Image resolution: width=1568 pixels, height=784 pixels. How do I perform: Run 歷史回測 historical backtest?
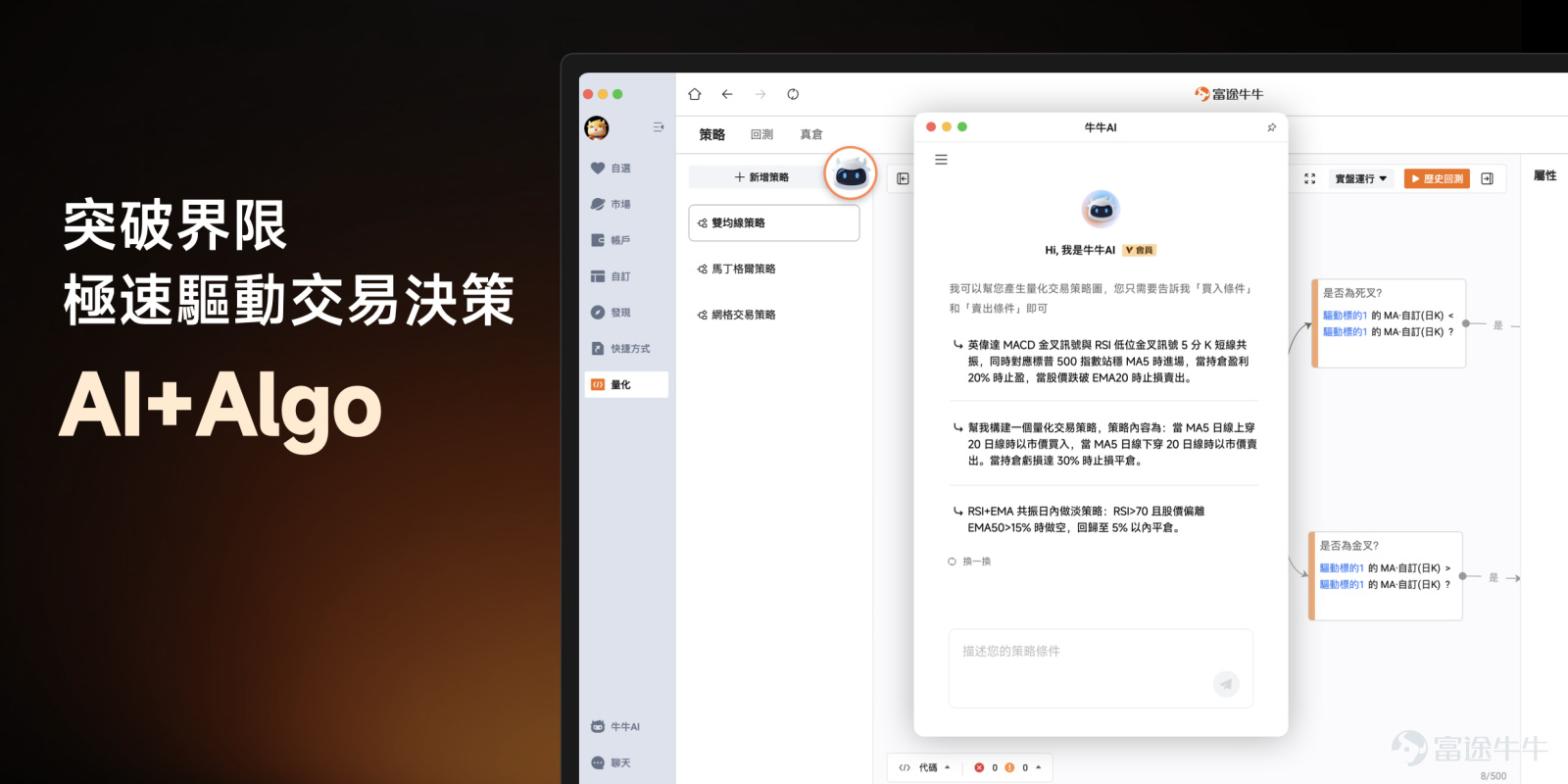pyautogui.click(x=1437, y=178)
